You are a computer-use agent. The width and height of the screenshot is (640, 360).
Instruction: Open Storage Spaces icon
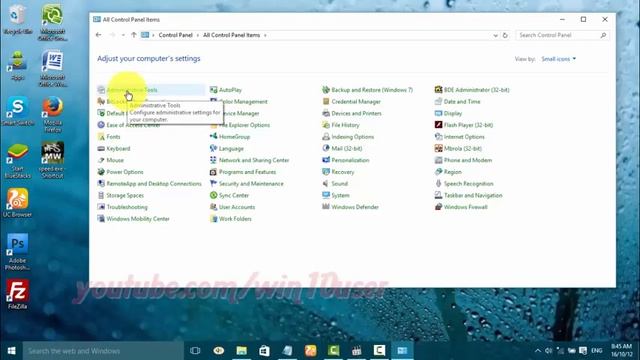click(101, 196)
